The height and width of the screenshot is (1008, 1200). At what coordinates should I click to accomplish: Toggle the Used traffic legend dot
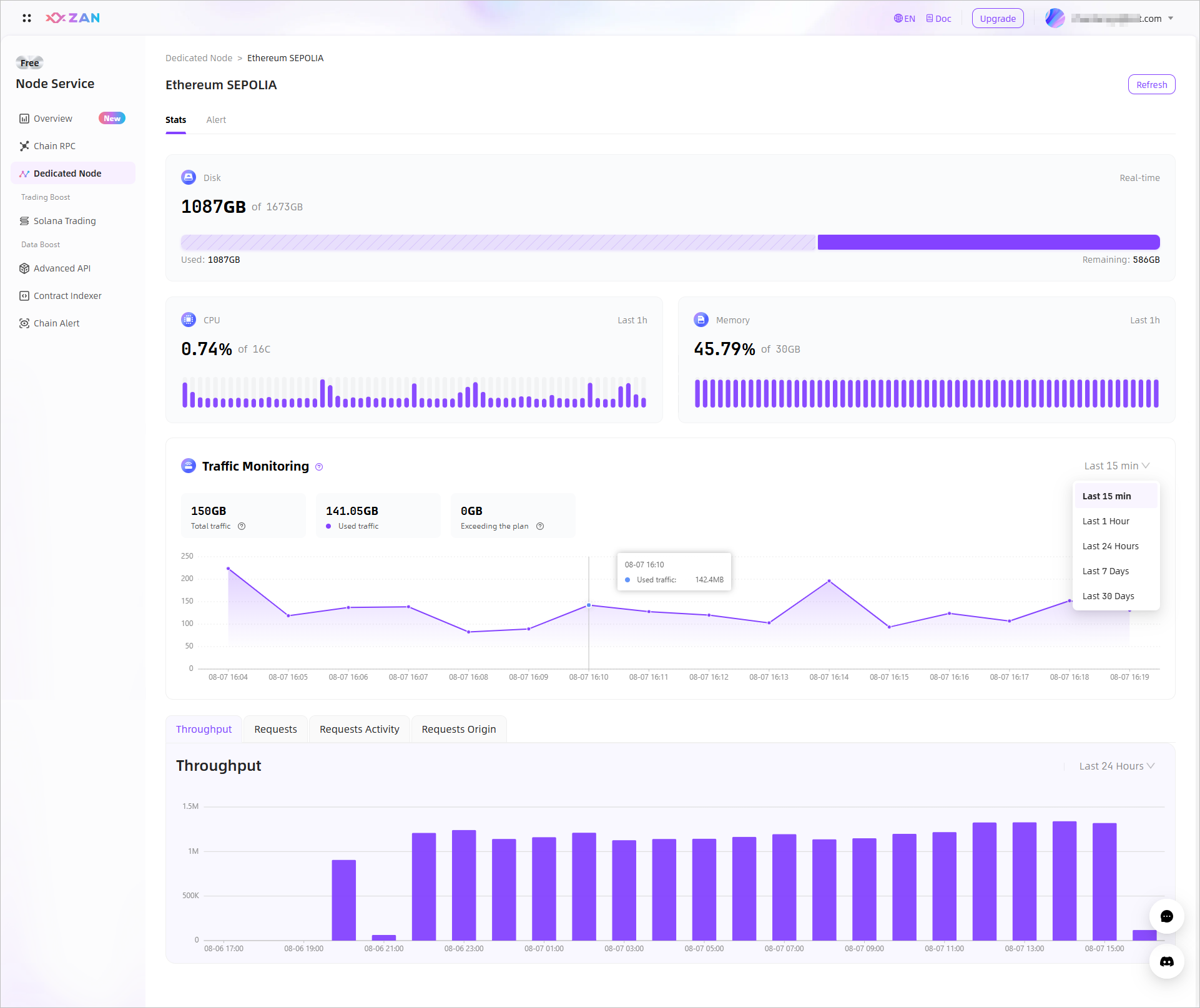click(328, 526)
